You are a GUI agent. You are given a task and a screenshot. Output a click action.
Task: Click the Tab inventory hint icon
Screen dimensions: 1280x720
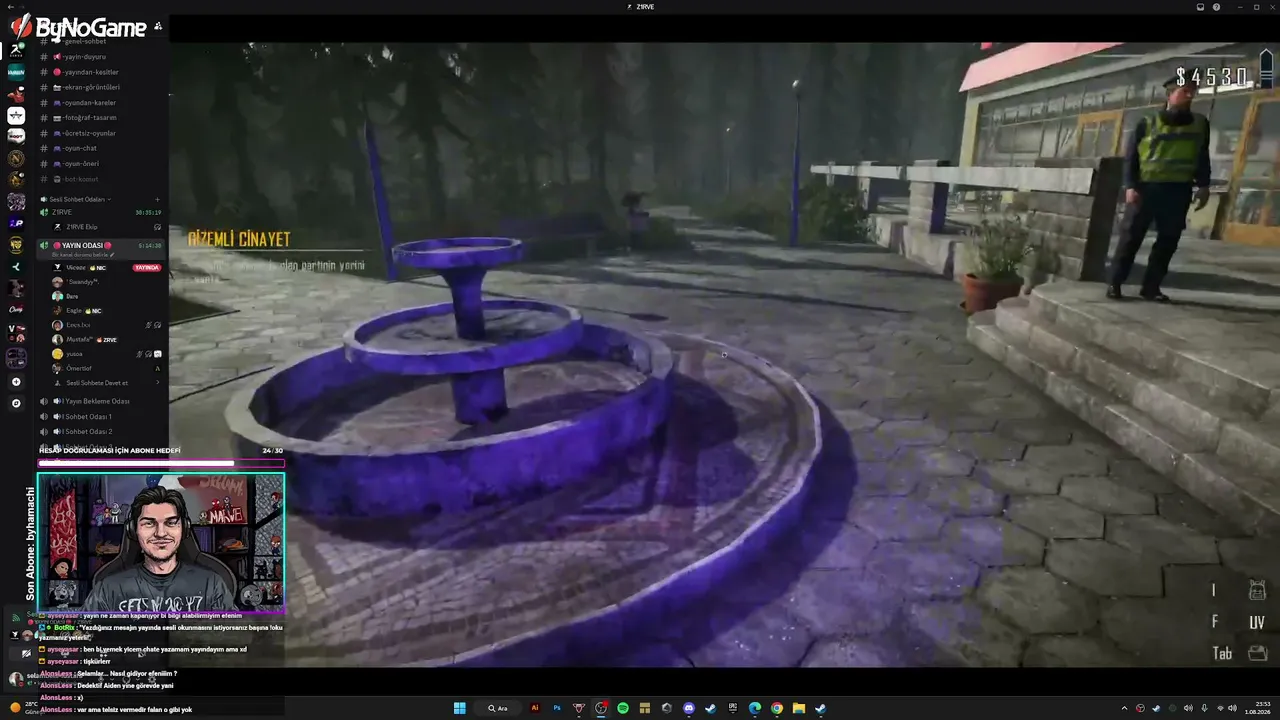pos(1257,653)
